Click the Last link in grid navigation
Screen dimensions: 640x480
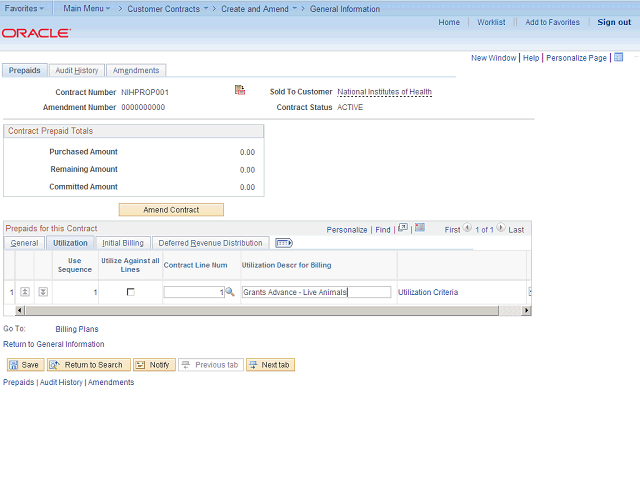click(x=516, y=230)
